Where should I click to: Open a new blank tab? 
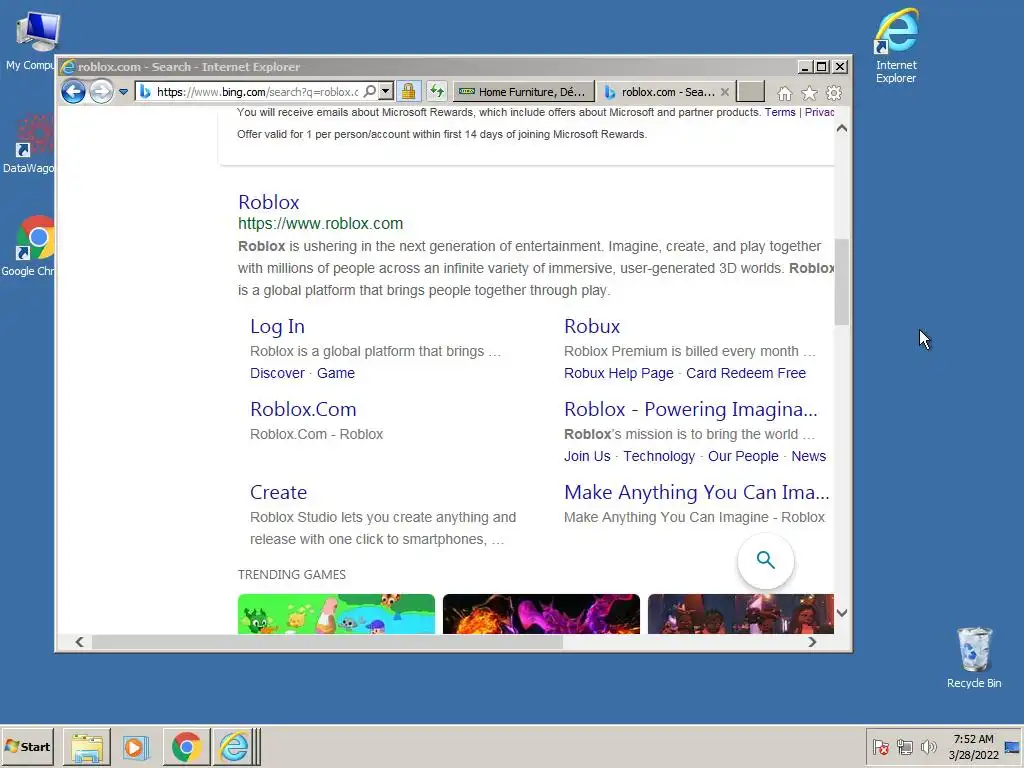pos(750,92)
